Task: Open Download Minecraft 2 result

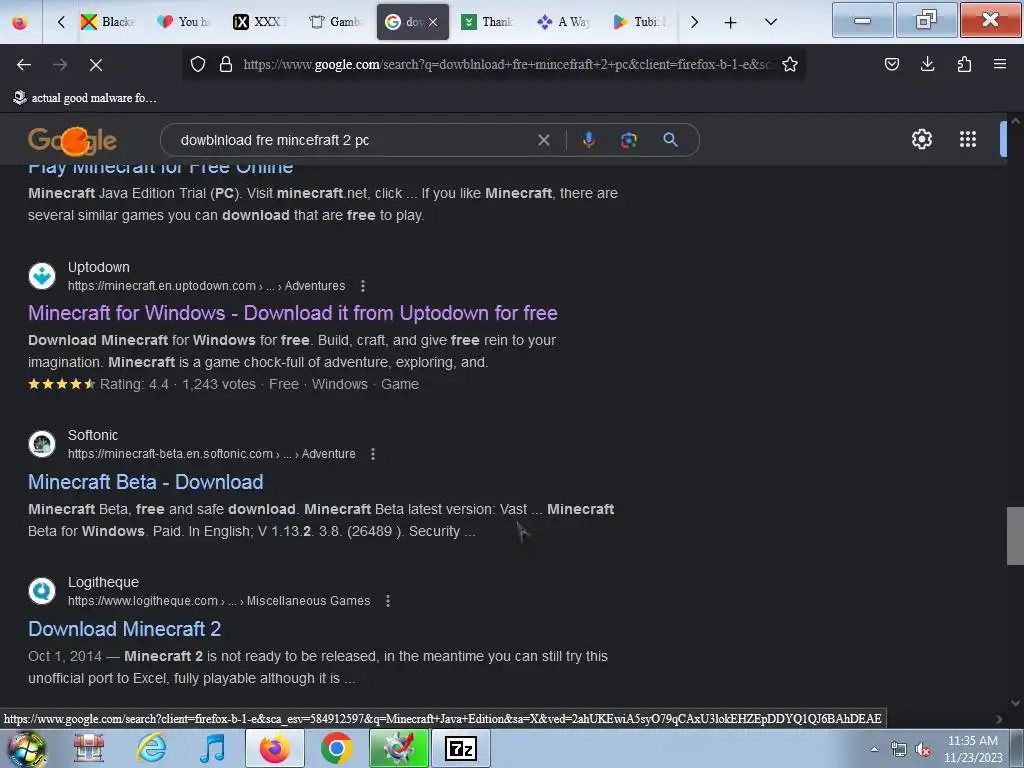Action: click(x=124, y=629)
